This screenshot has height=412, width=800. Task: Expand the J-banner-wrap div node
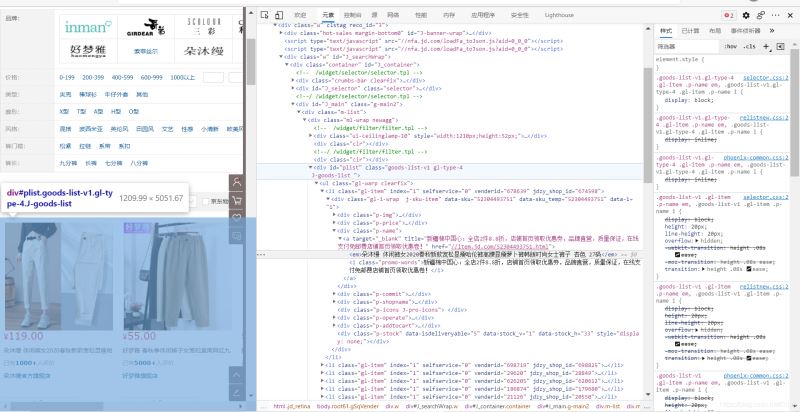pos(281,33)
